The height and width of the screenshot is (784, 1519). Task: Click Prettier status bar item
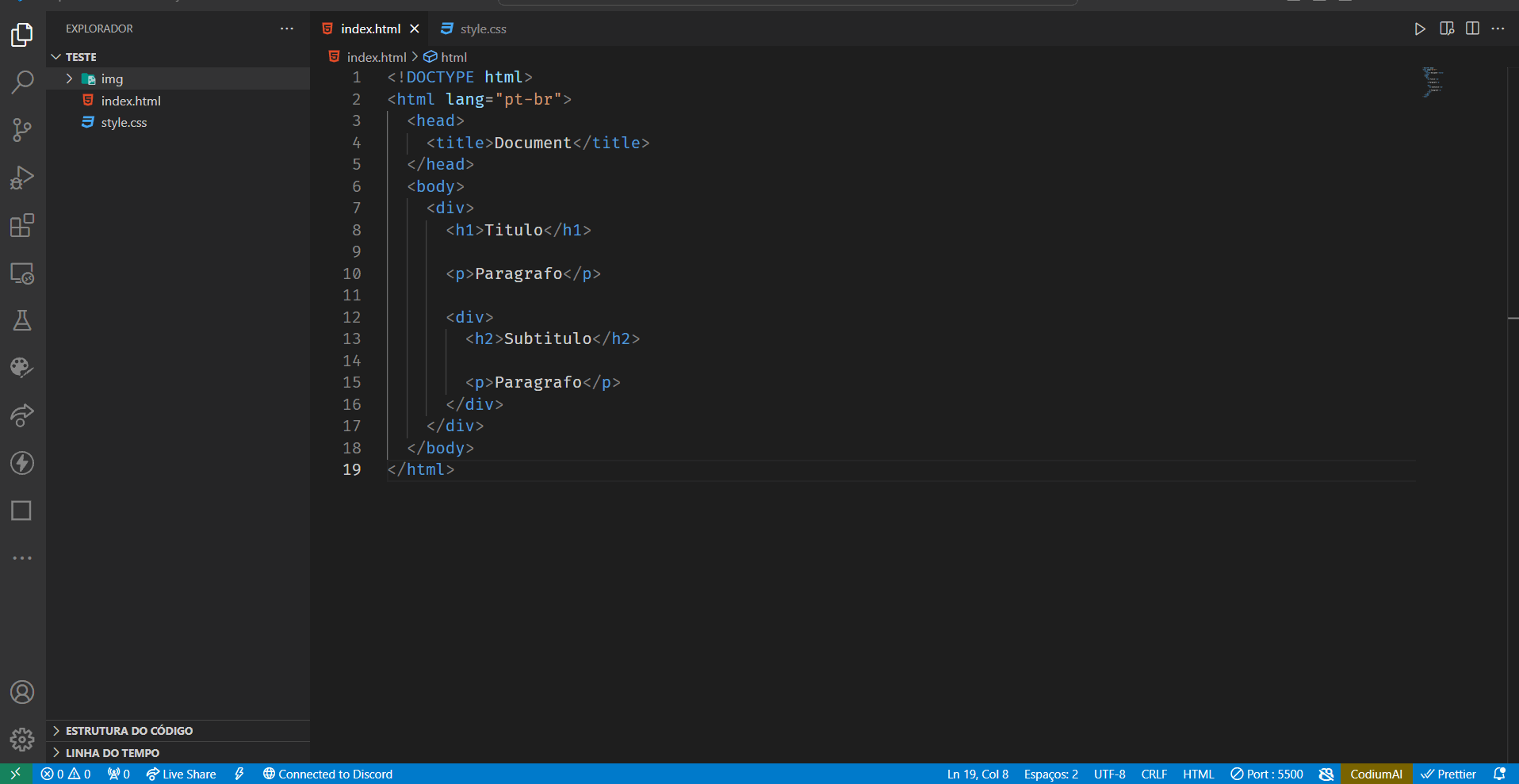tap(1448, 774)
